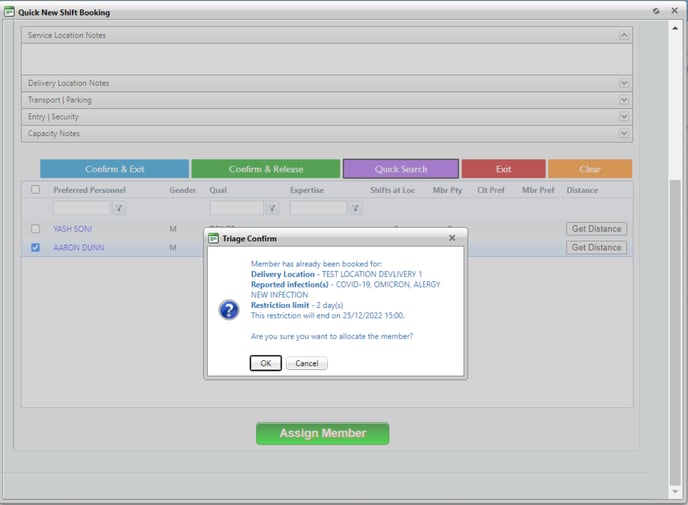Image resolution: width=688 pixels, height=505 pixels.
Task: Uncheck the AARON DUNN row checkbox
Action: click(36, 247)
